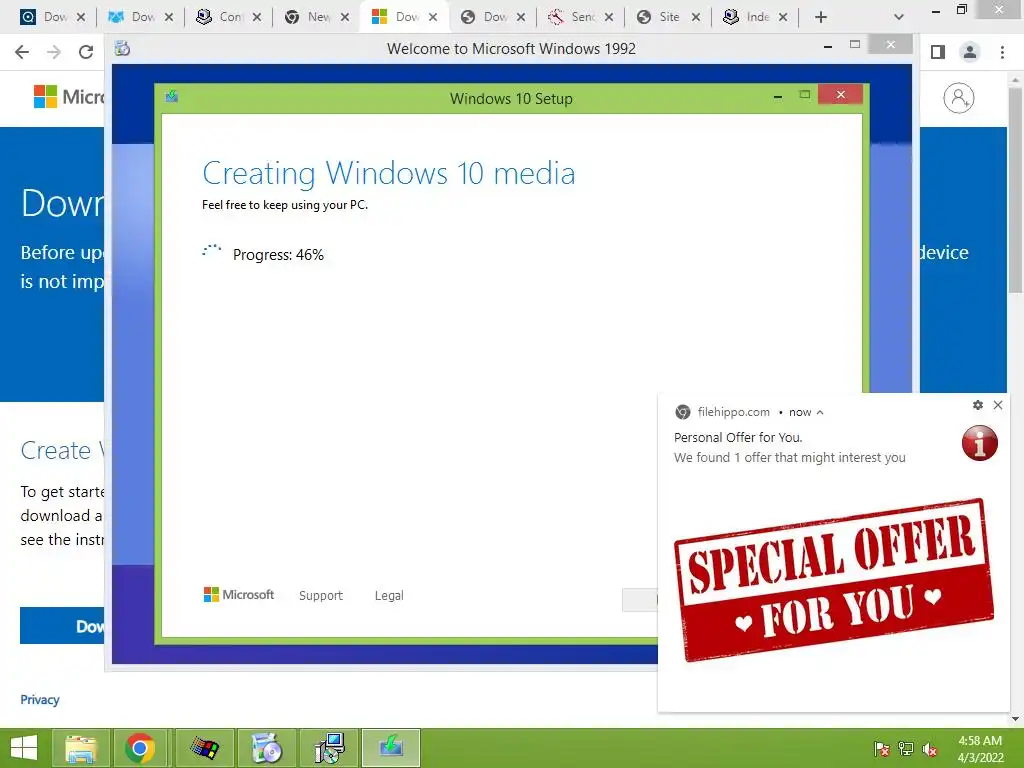Image resolution: width=1024 pixels, height=768 pixels.
Task: Click the Special Offer For You image
Action: click(833, 580)
